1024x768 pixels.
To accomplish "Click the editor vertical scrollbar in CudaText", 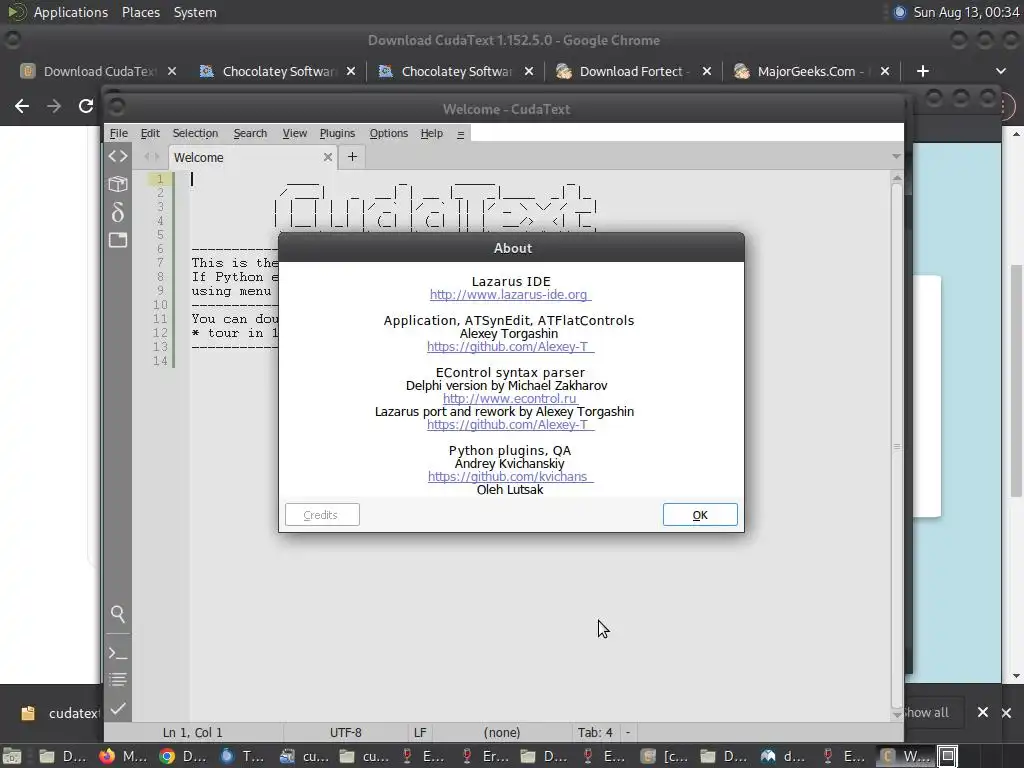I will pyautogui.click(x=897, y=446).
